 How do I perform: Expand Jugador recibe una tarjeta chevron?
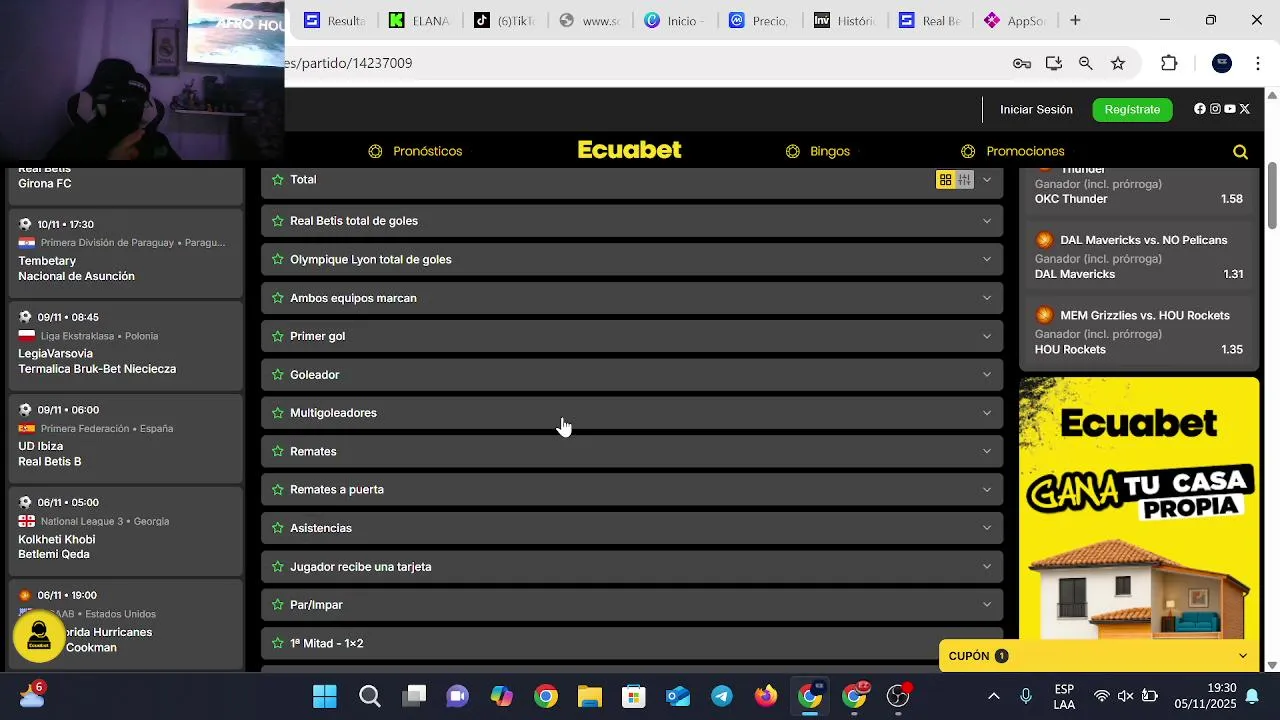click(x=987, y=567)
